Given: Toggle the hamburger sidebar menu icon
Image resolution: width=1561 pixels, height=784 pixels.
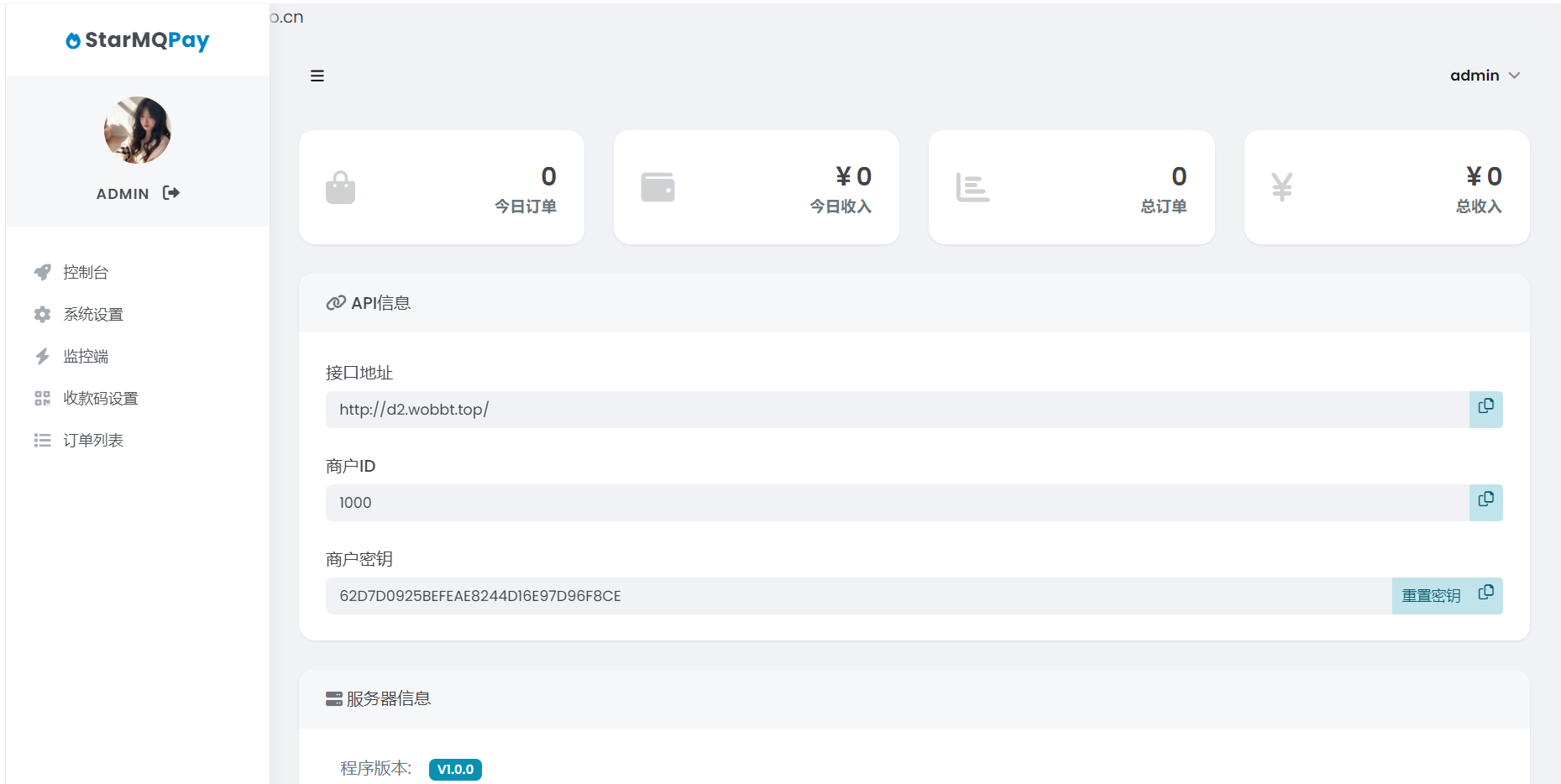Looking at the screenshot, I should click(317, 76).
